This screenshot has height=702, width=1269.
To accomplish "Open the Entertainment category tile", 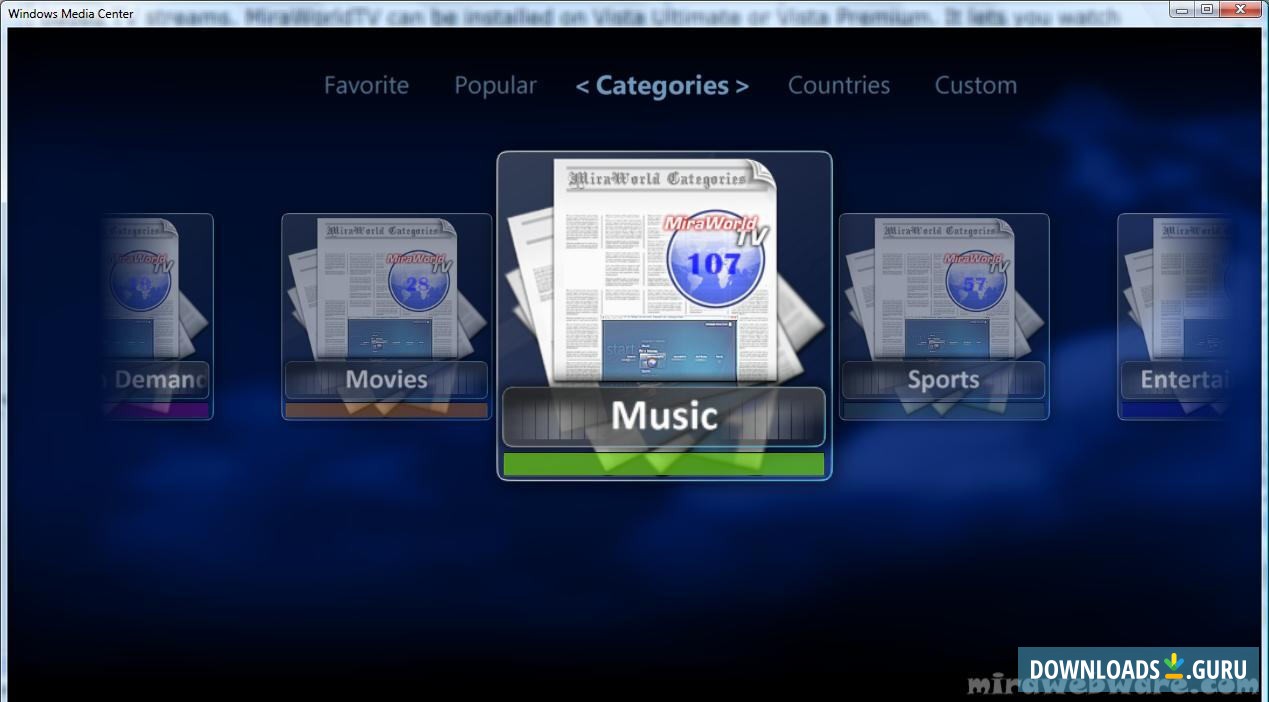I will point(1175,317).
